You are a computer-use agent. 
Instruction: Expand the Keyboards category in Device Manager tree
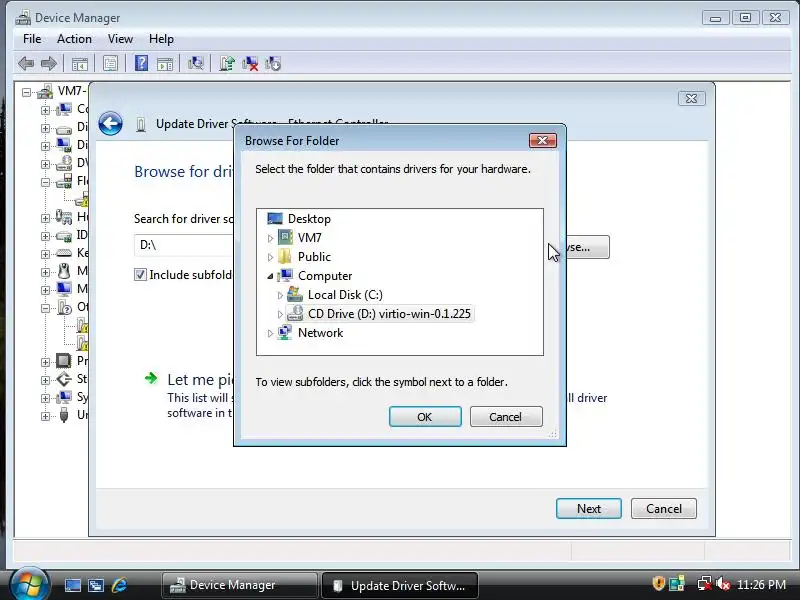pos(45,254)
